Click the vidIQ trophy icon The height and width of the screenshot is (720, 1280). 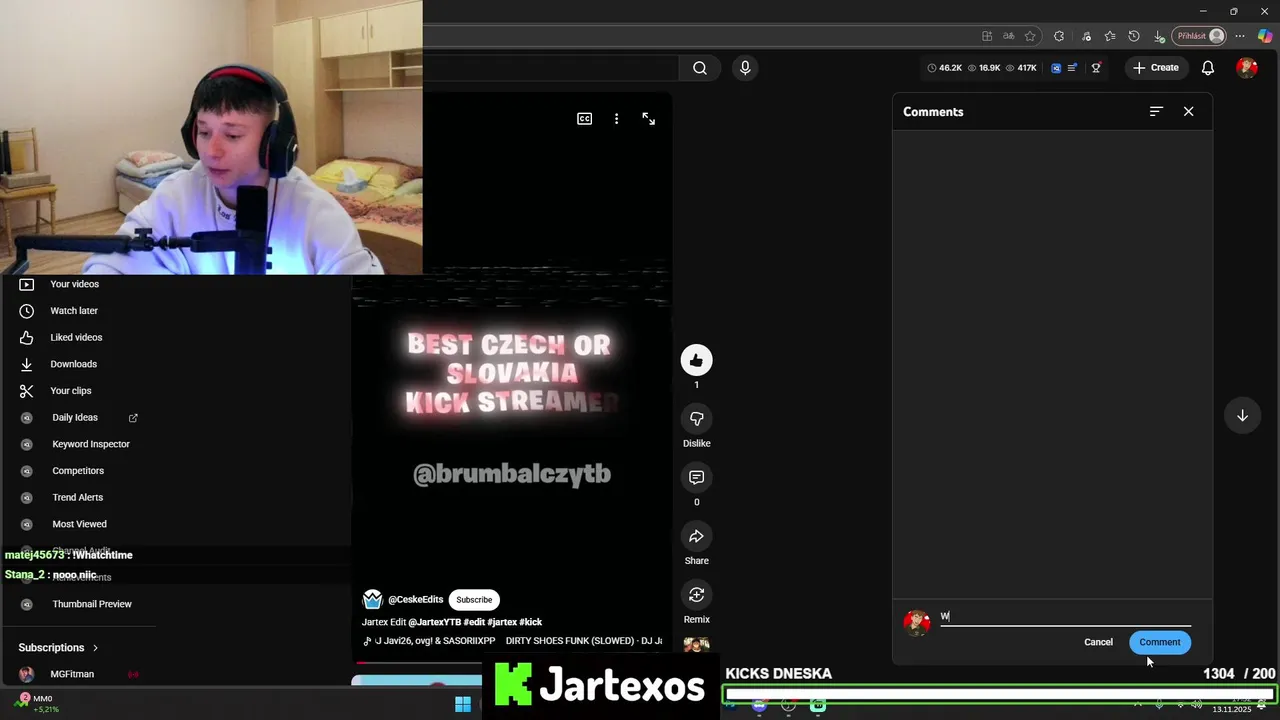[x=1096, y=68]
